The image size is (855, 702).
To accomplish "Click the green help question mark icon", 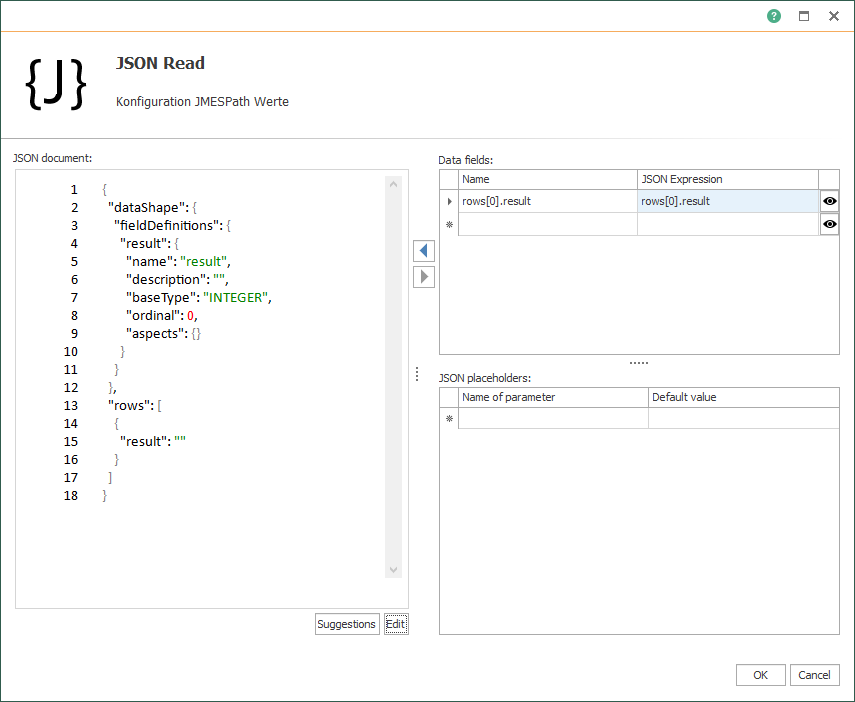I will (774, 16).
